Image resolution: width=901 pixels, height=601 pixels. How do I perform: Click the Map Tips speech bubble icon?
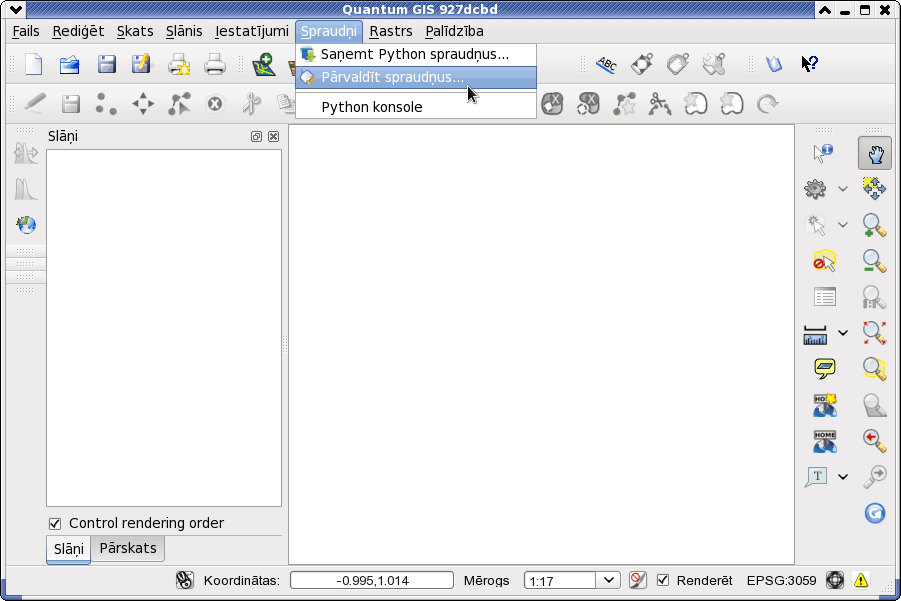825,368
